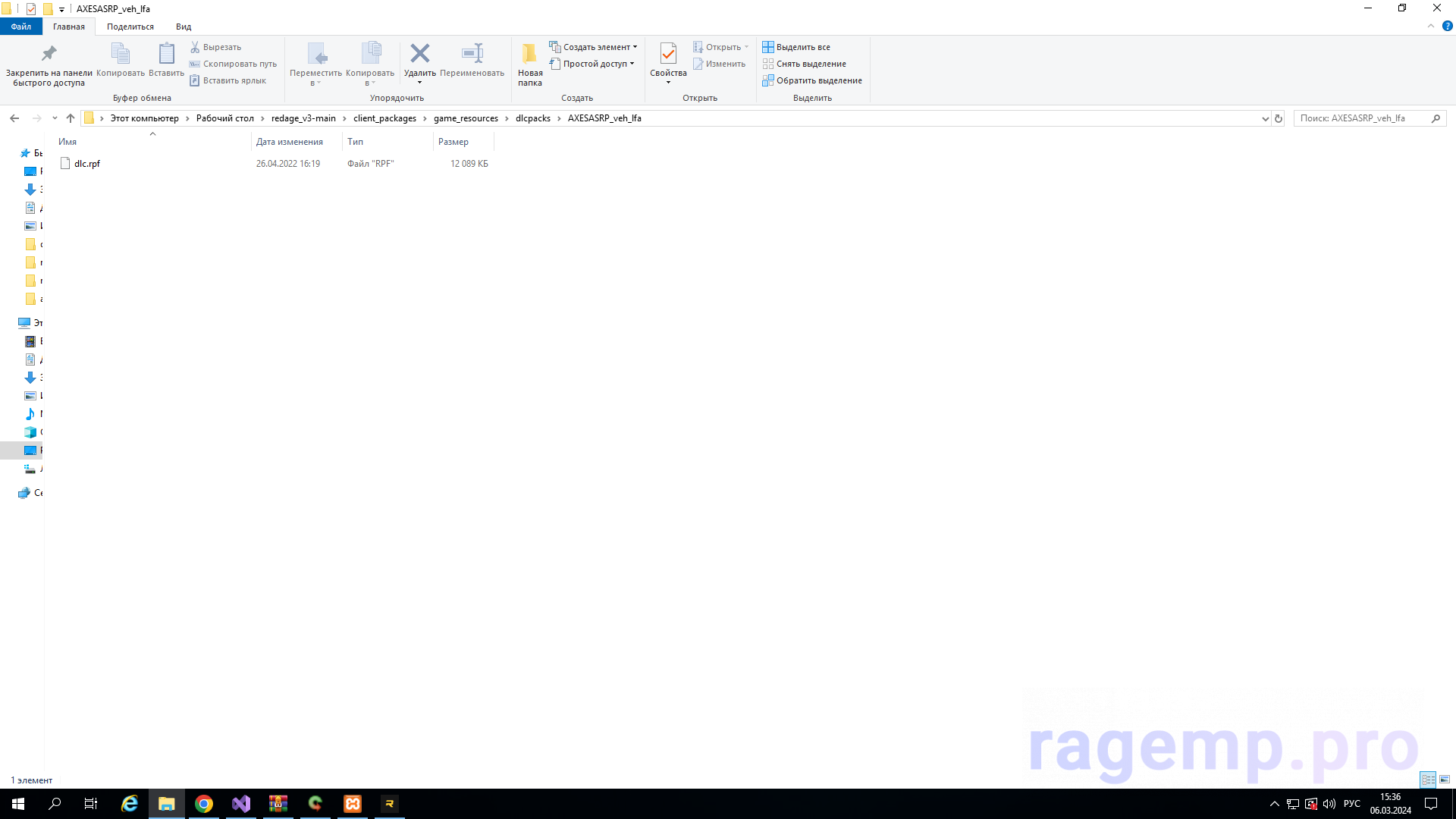Choose Вставить ярлык in ribbon

pos(227,80)
